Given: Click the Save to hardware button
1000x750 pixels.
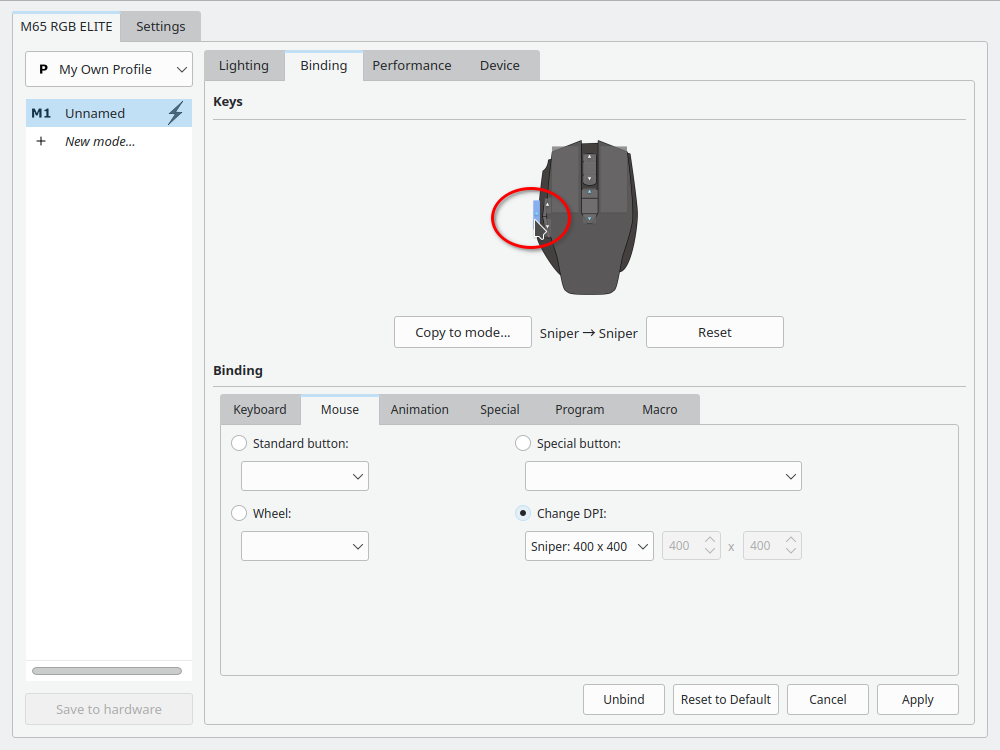Looking at the screenshot, I should click(x=109, y=709).
